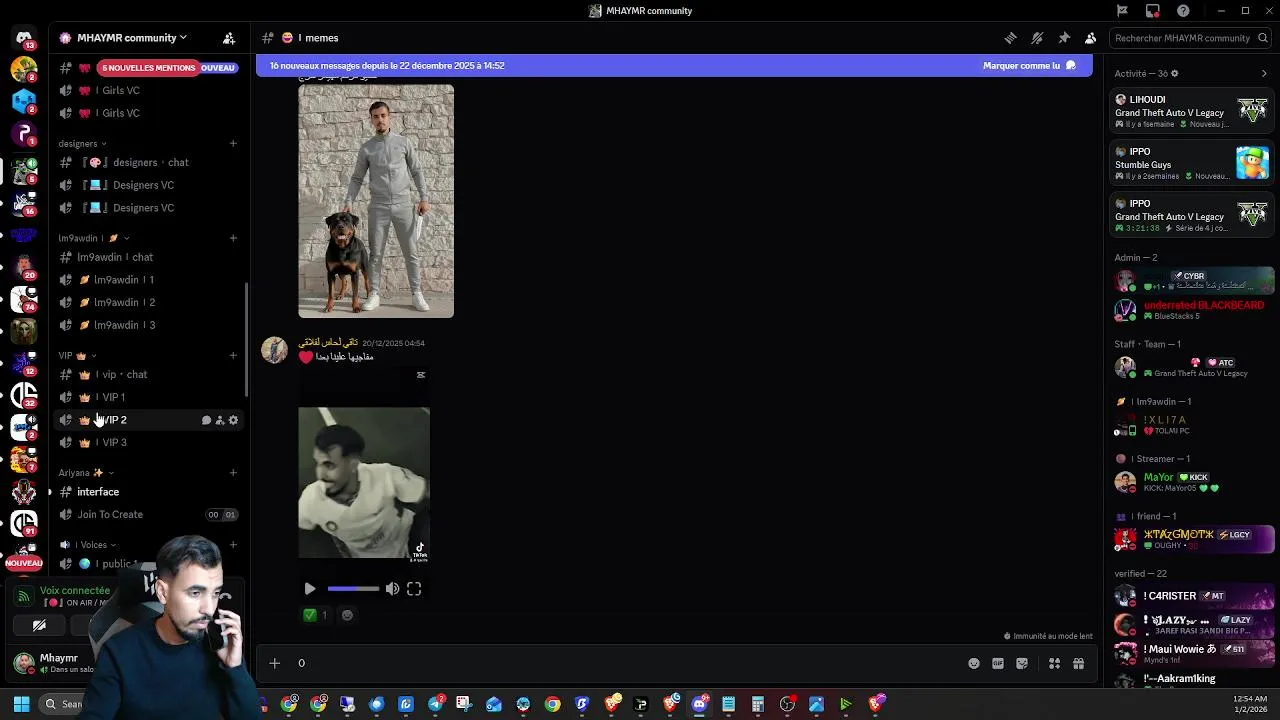Open the gift icon in message bar
1280x720 pixels.
1078,663
